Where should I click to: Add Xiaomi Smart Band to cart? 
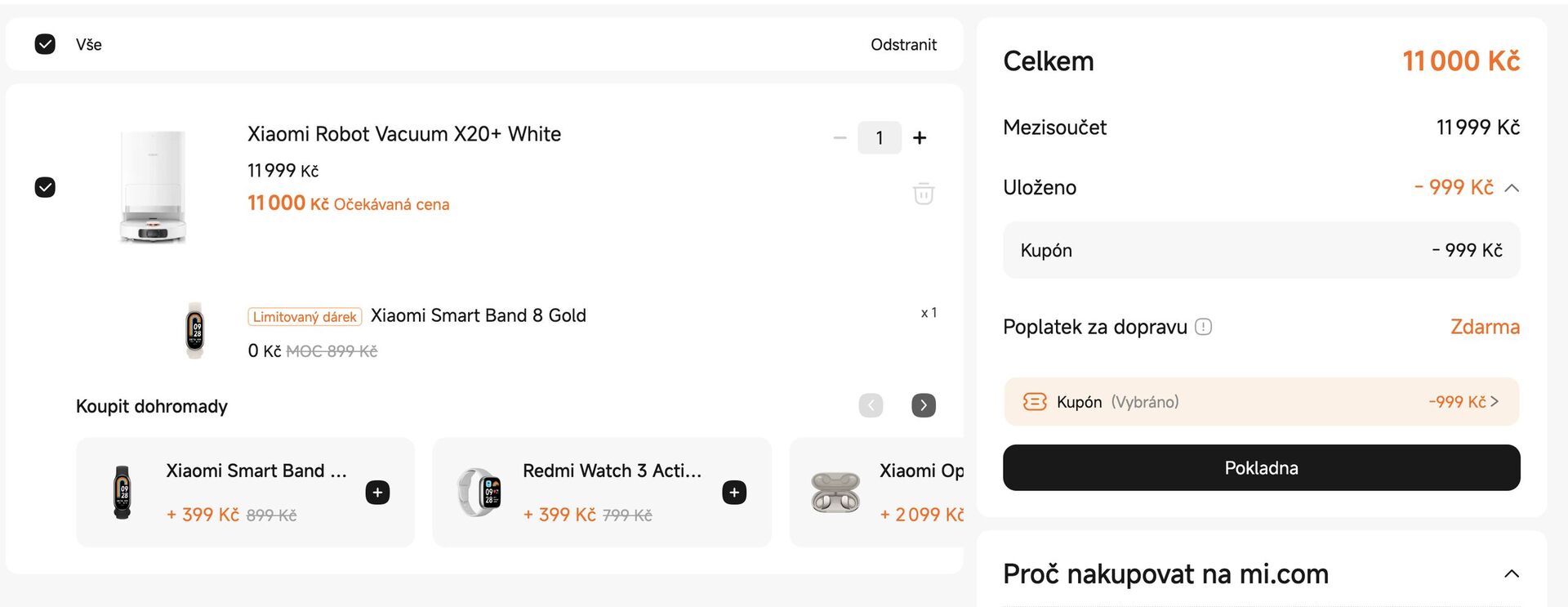pyautogui.click(x=377, y=493)
